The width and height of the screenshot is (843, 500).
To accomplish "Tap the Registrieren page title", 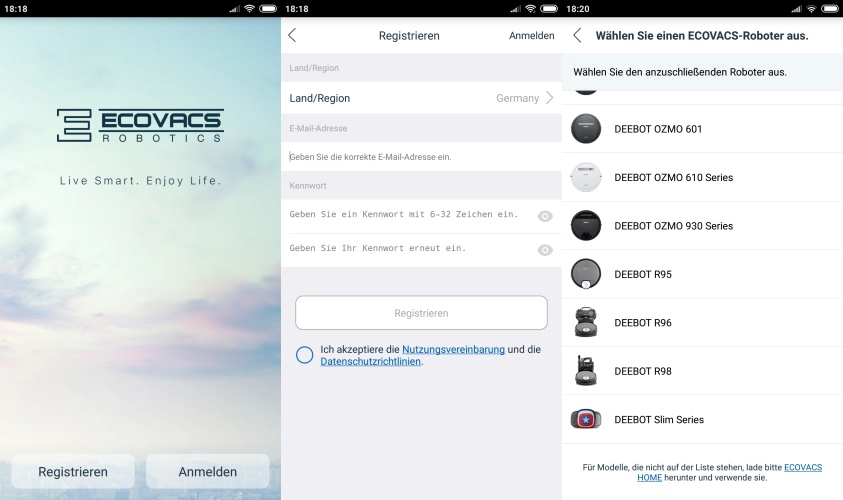I will 409,35.
